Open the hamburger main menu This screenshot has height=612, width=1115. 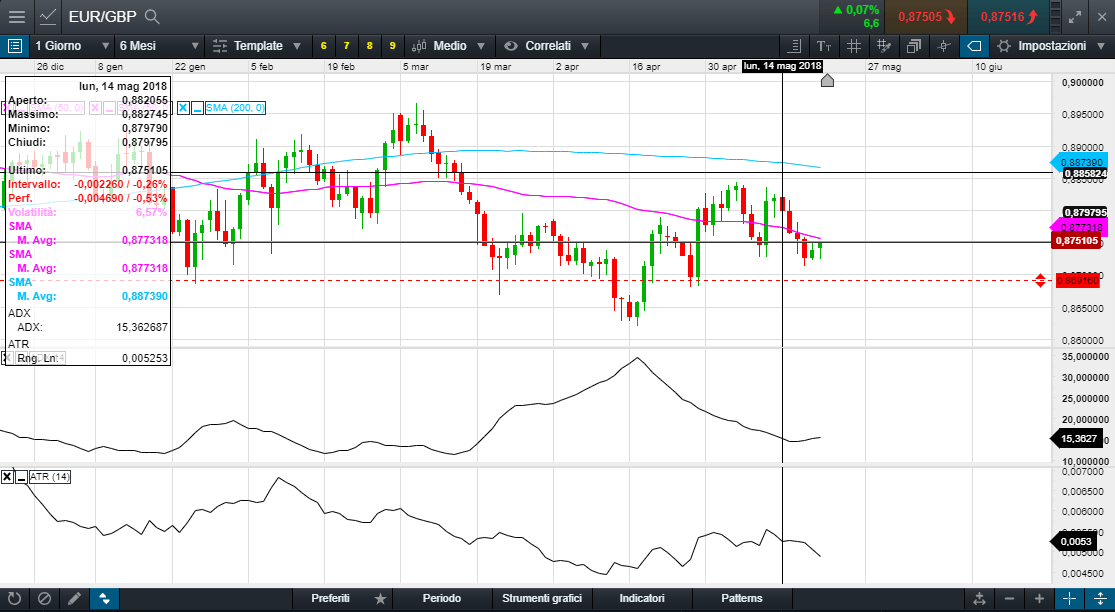point(17,16)
